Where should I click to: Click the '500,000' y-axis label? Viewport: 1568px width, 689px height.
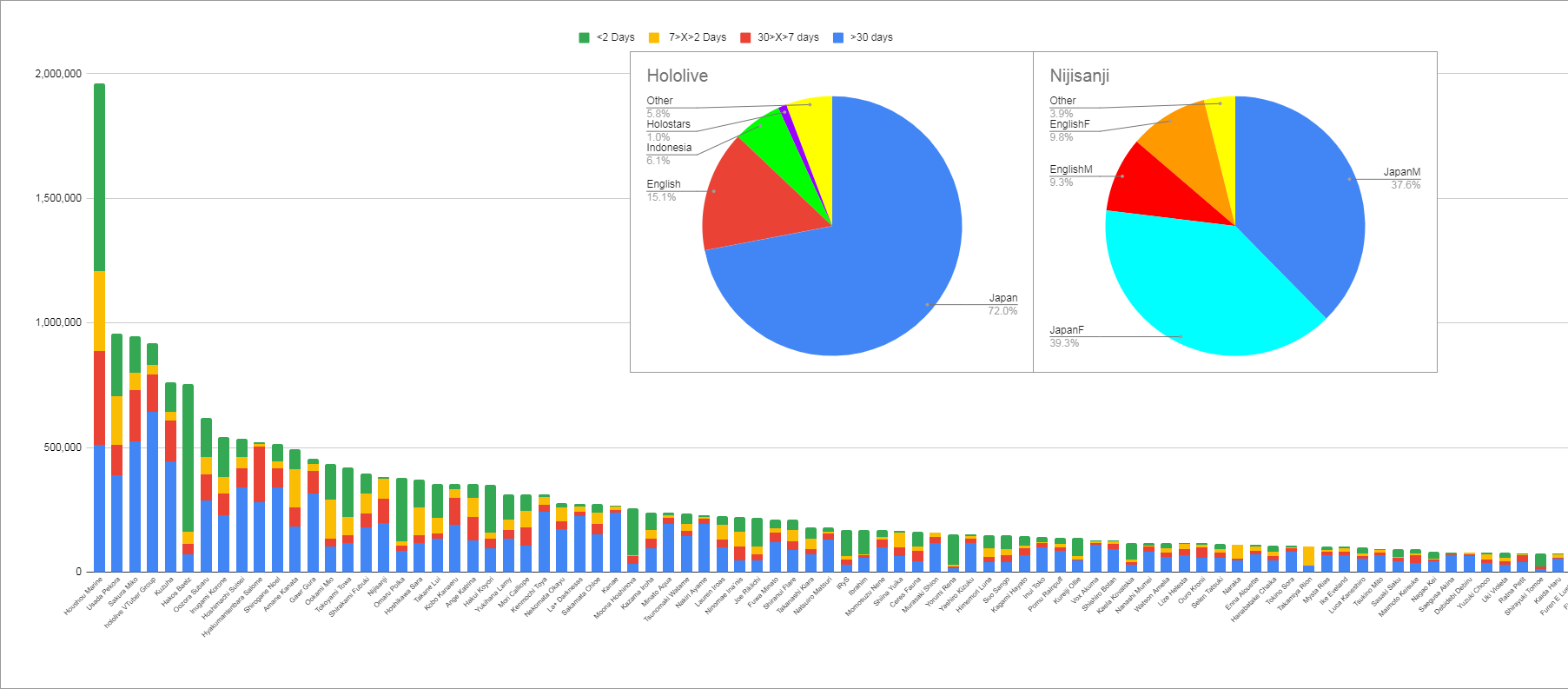click(x=63, y=447)
